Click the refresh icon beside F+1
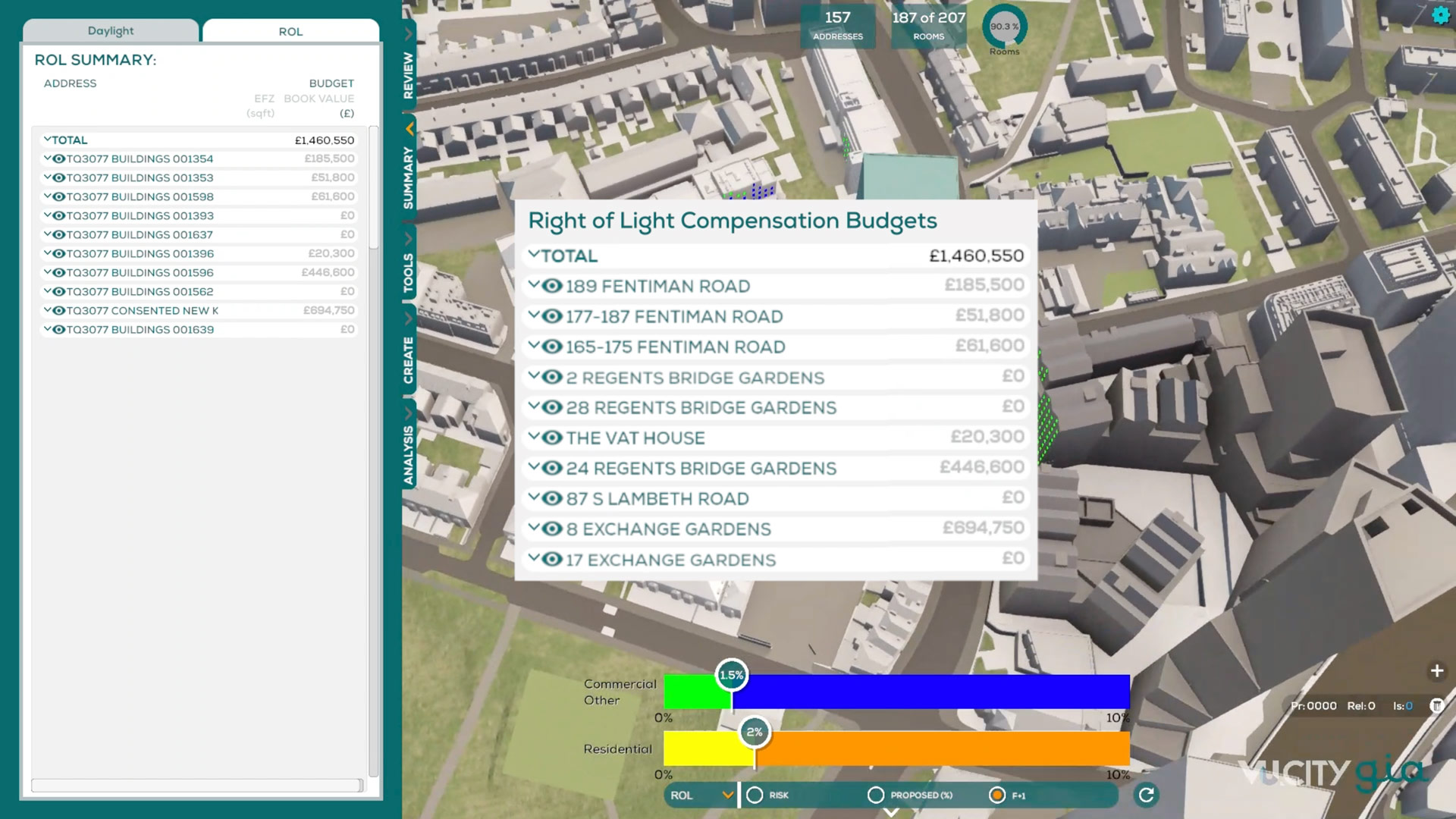Image resolution: width=1456 pixels, height=819 pixels. [x=1146, y=795]
